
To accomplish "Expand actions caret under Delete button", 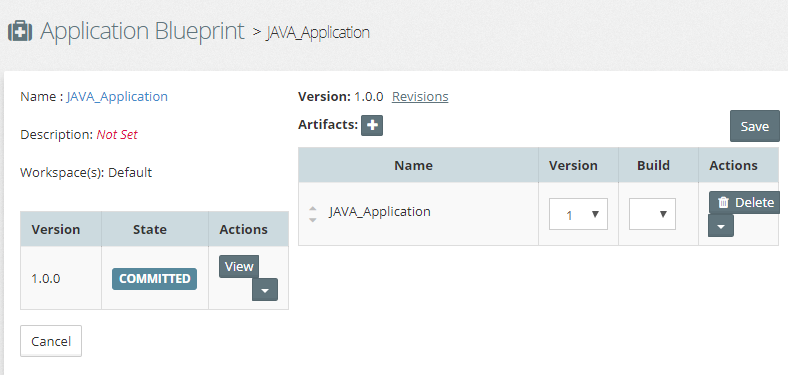I will [721, 226].
